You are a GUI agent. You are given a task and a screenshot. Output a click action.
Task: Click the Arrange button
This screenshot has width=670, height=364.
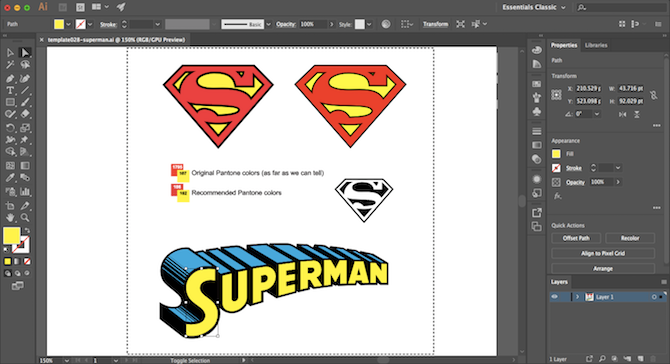[x=603, y=269]
